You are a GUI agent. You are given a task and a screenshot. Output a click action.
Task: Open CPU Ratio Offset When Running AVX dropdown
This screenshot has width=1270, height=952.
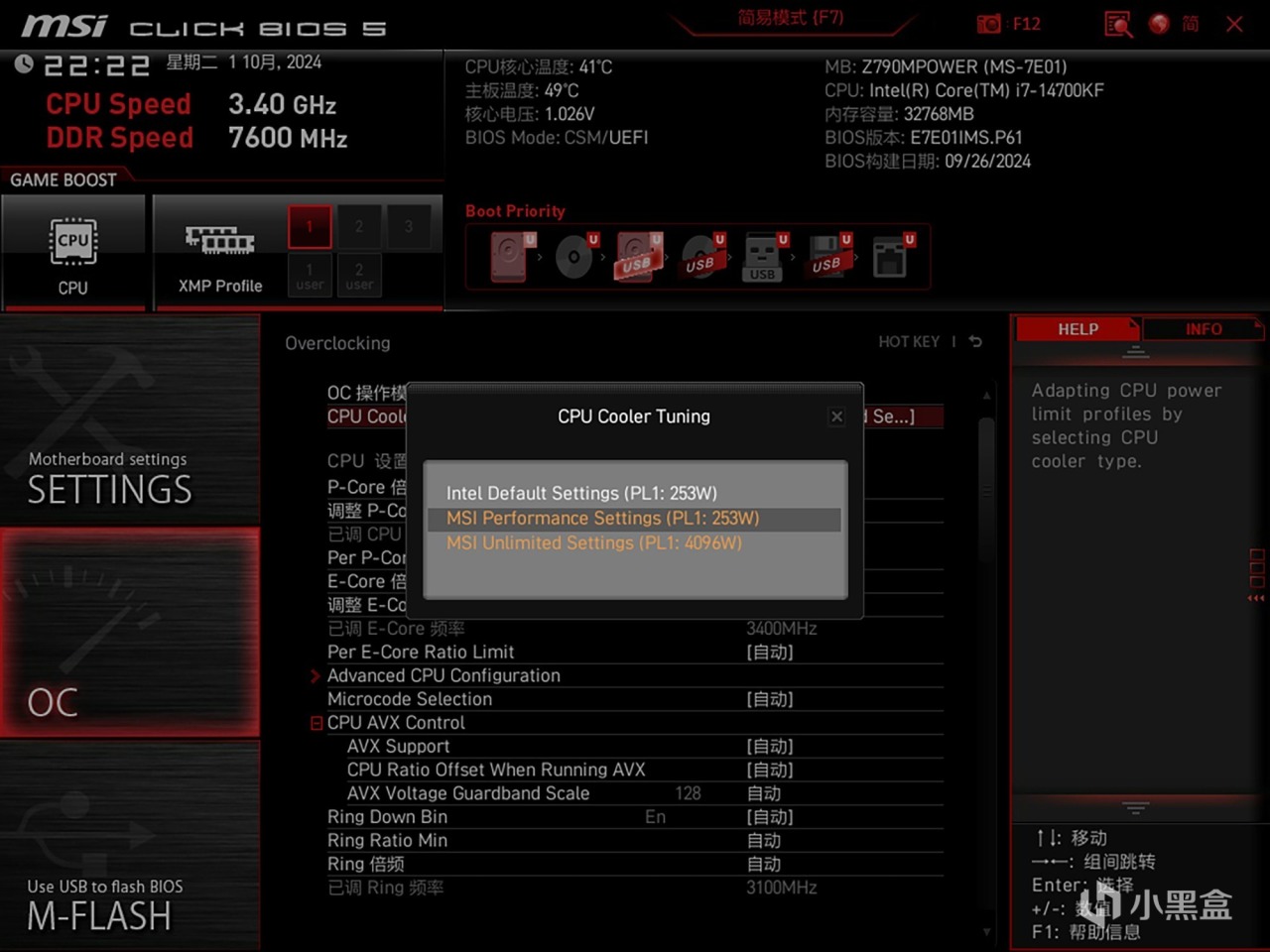[x=770, y=771]
